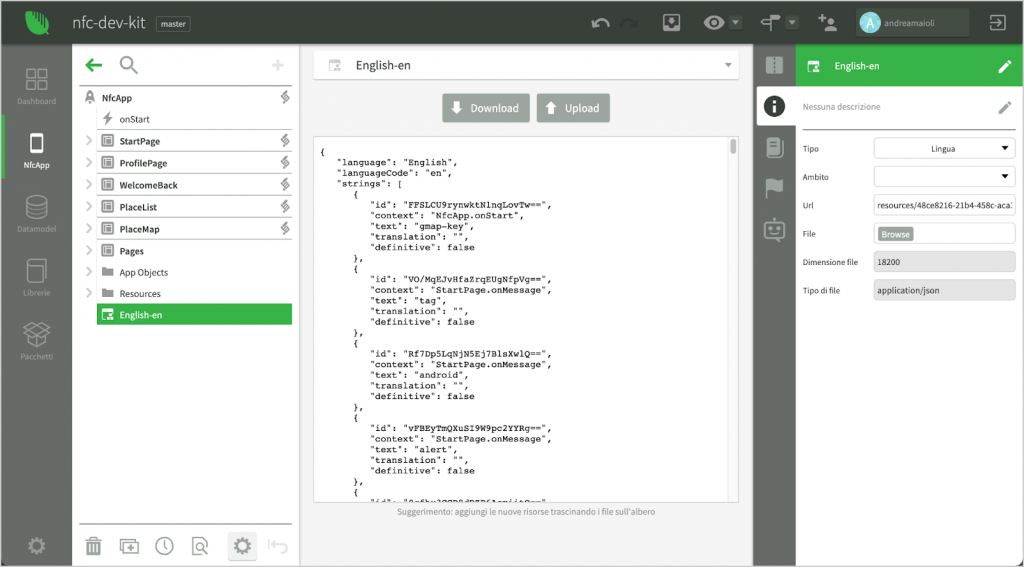Screen dimensions: 1024x567
Task: Click the add user icon
Action: (827, 23)
